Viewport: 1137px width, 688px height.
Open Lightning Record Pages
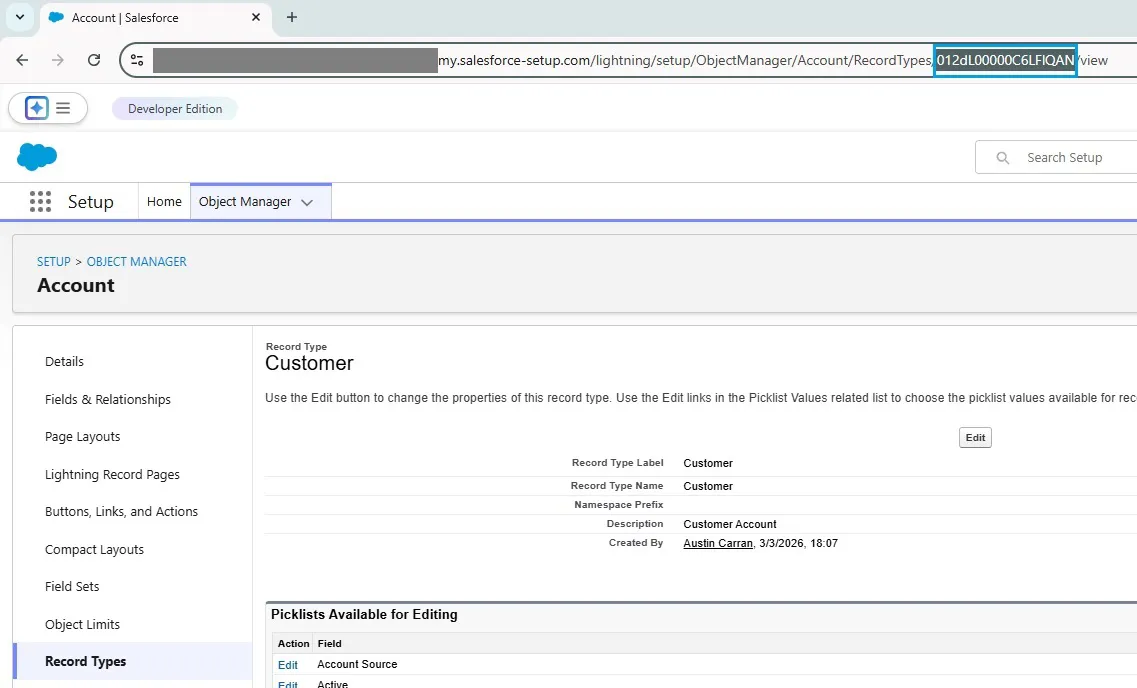(112, 474)
